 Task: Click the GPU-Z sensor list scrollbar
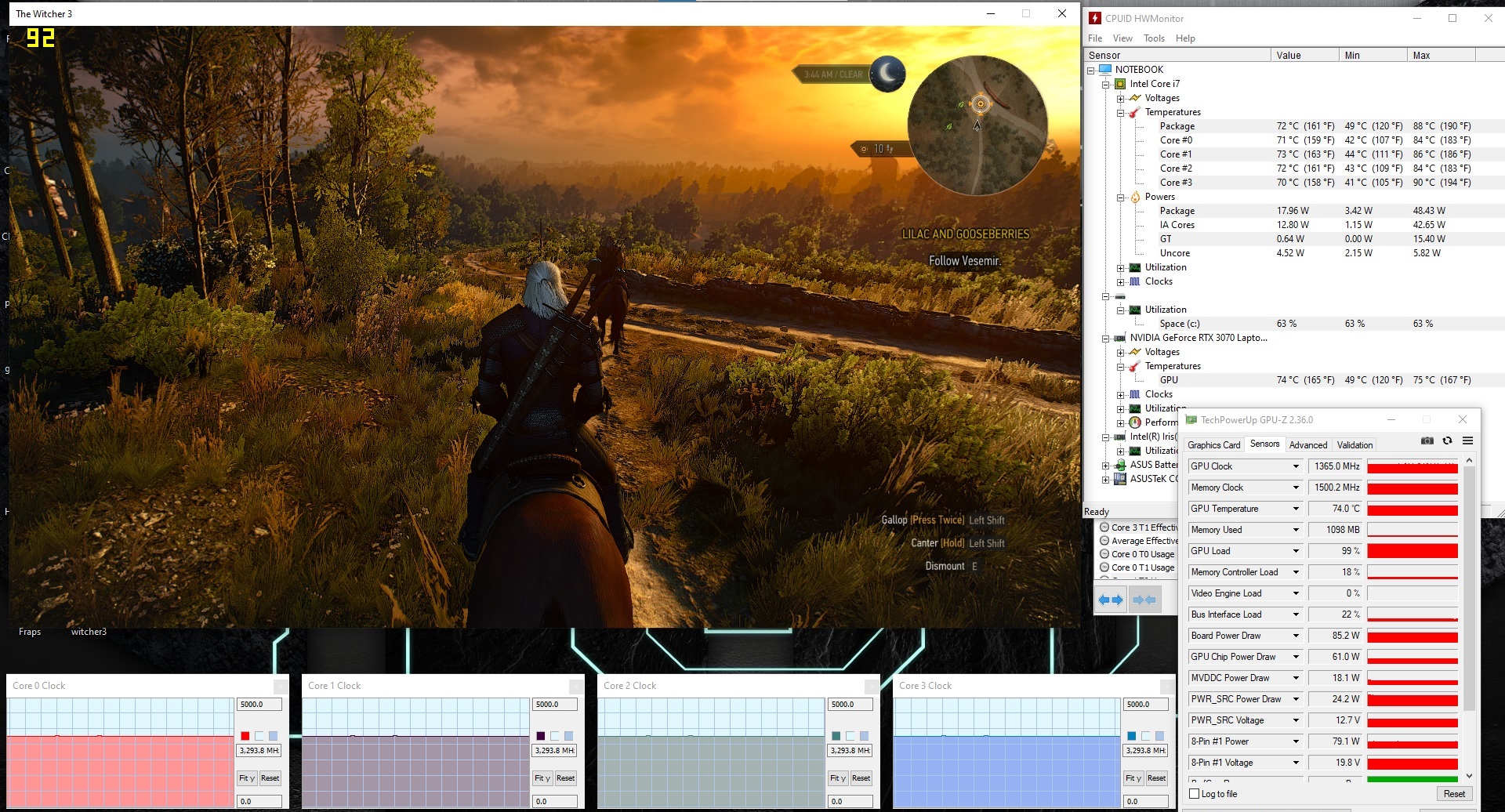[1469, 588]
